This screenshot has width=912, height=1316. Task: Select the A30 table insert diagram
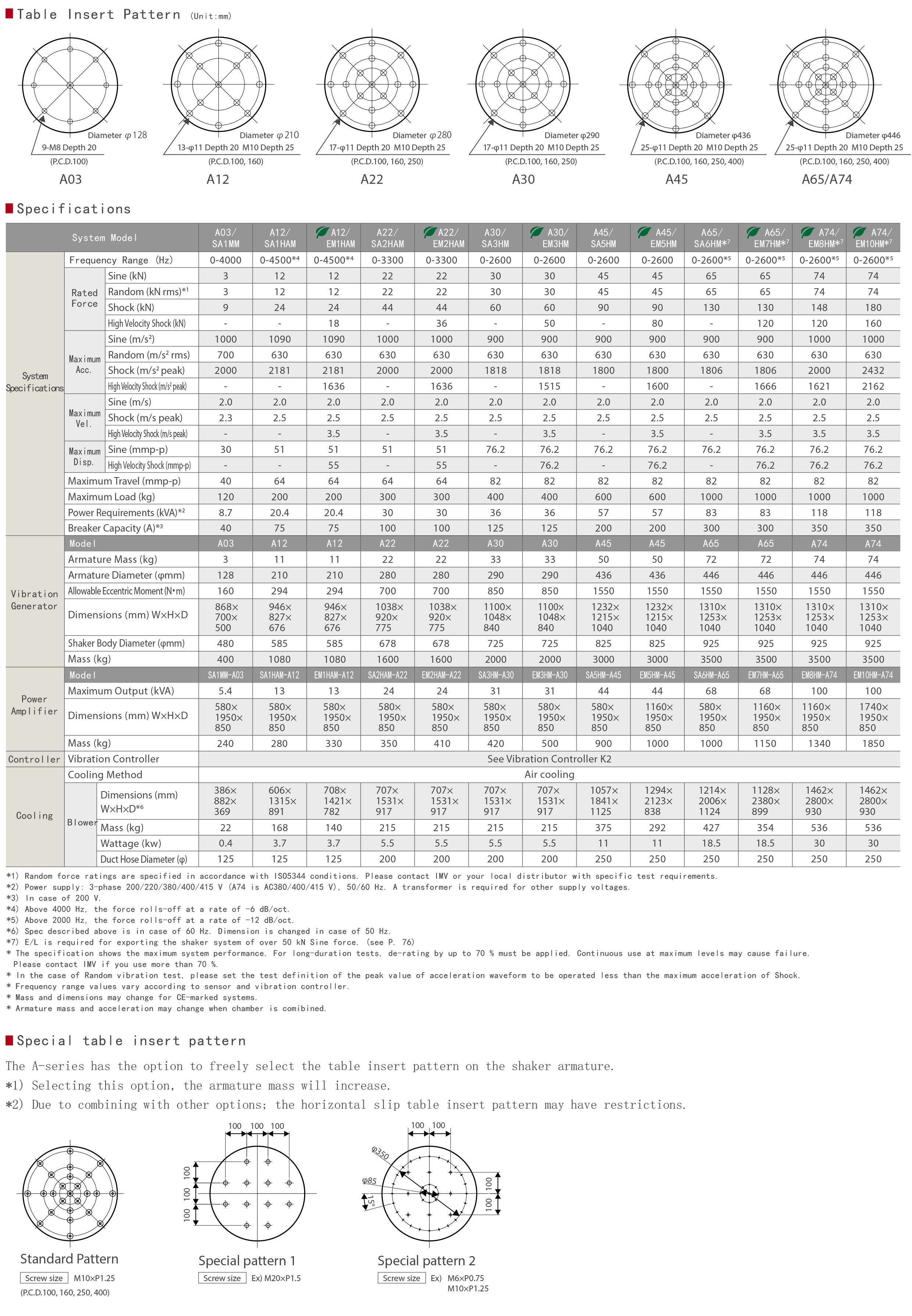coord(523,85)
